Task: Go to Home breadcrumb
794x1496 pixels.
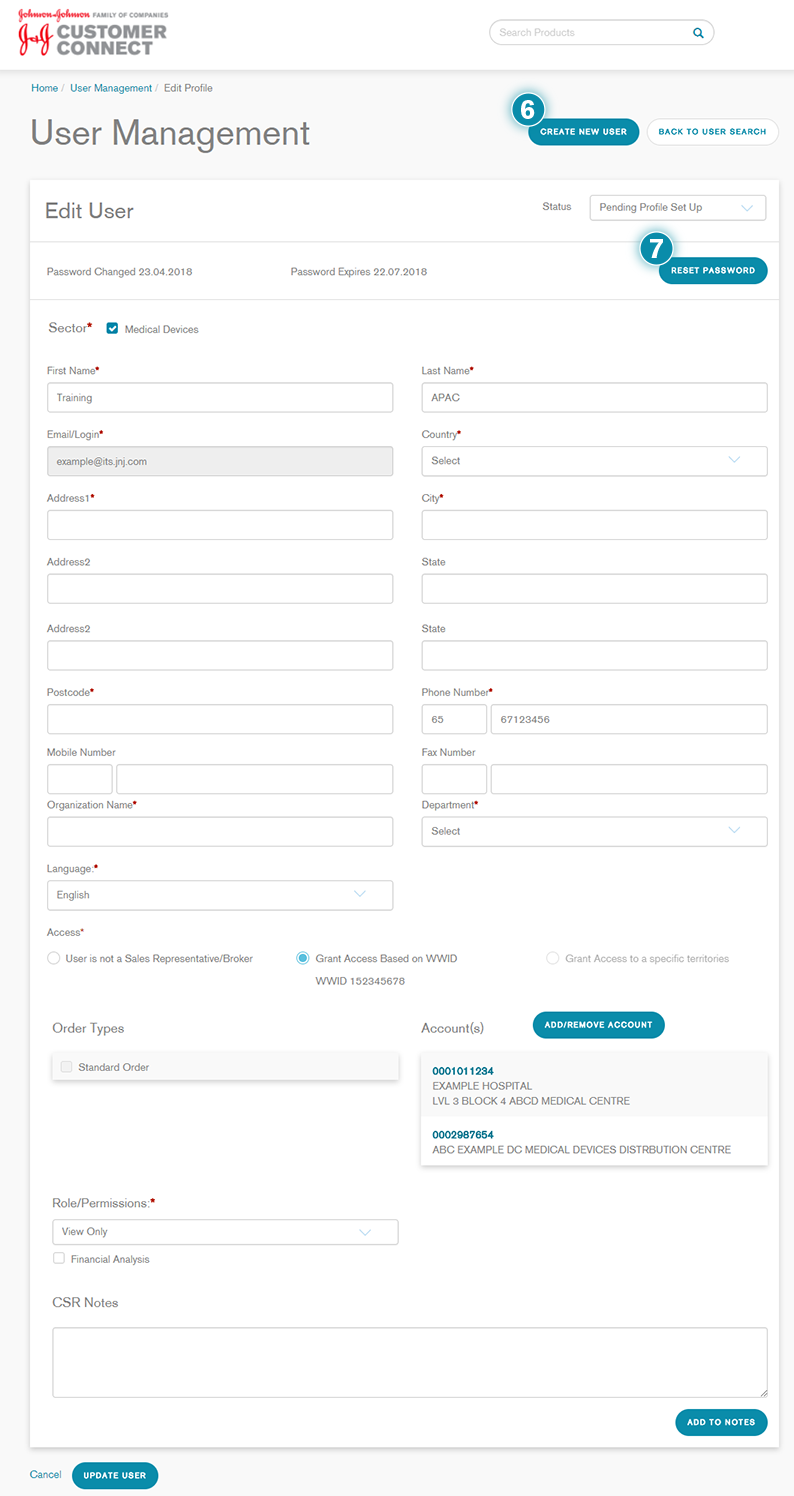Action: 44,88
